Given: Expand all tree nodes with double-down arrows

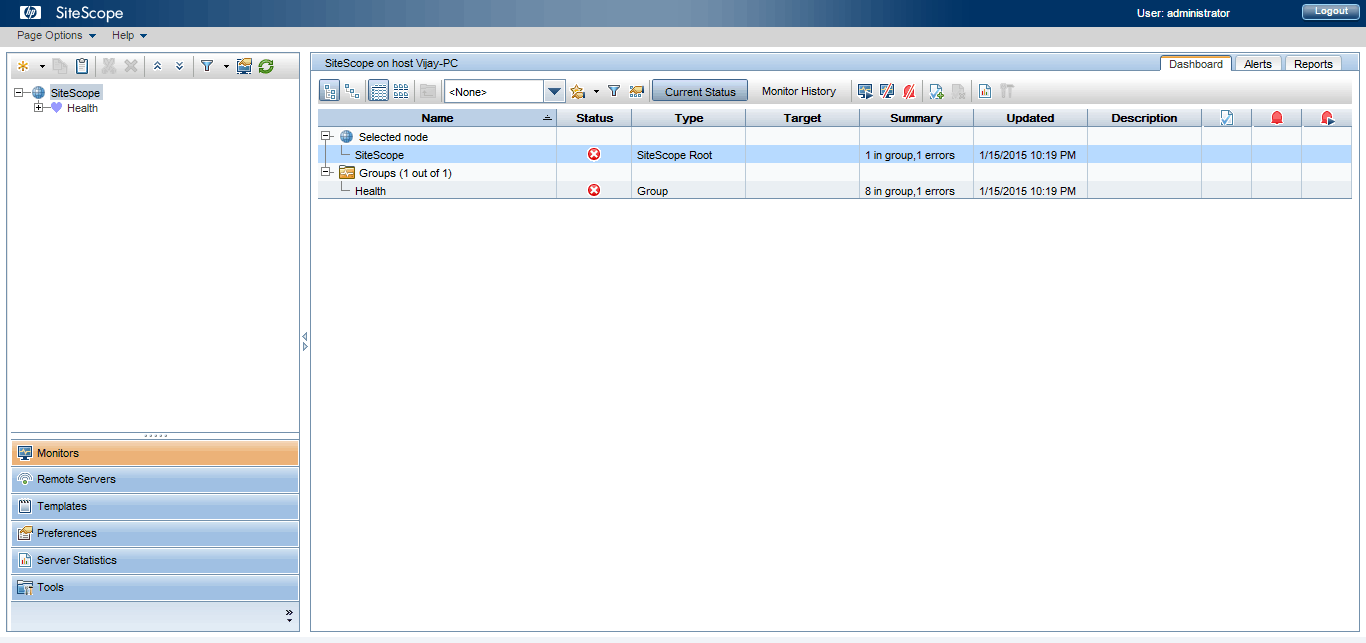Looking at the screenshot, I should [180, 66].
